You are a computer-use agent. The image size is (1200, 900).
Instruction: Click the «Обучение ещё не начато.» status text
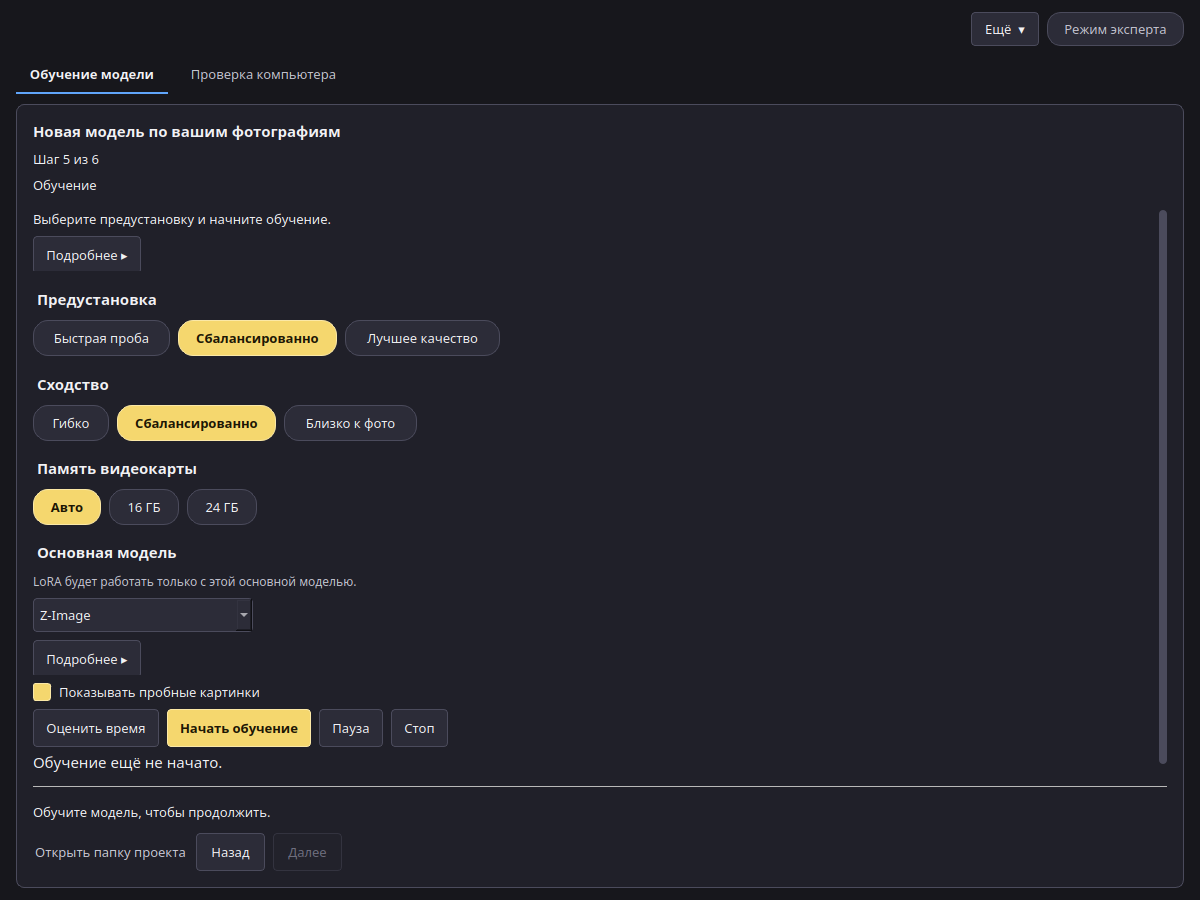127,763
